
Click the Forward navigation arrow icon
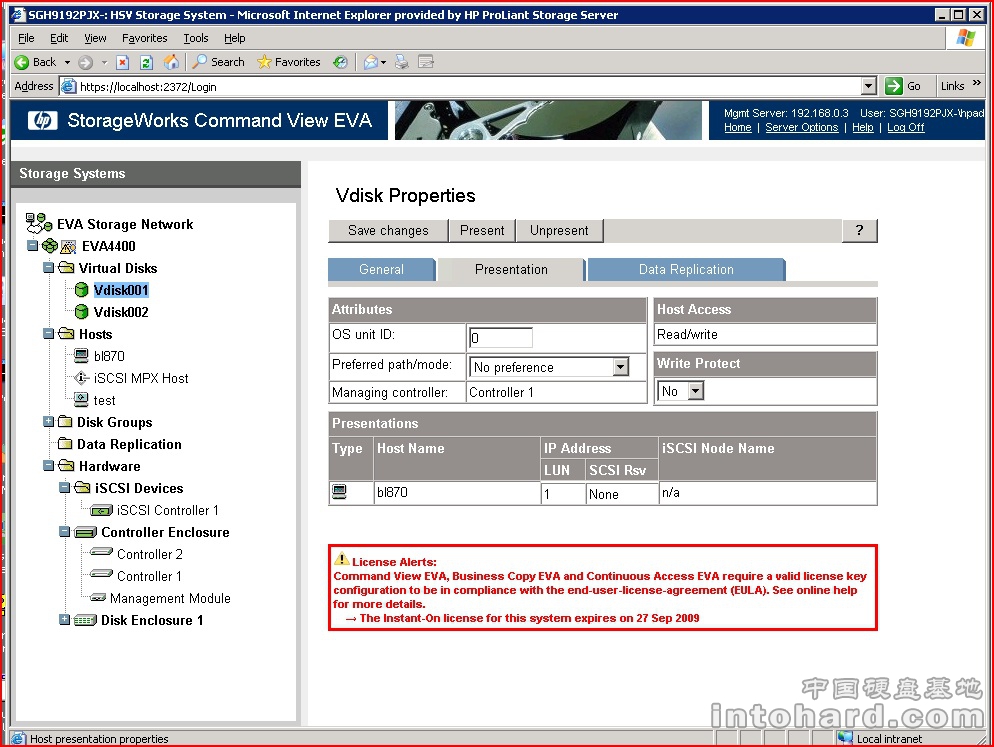point(86,62)
